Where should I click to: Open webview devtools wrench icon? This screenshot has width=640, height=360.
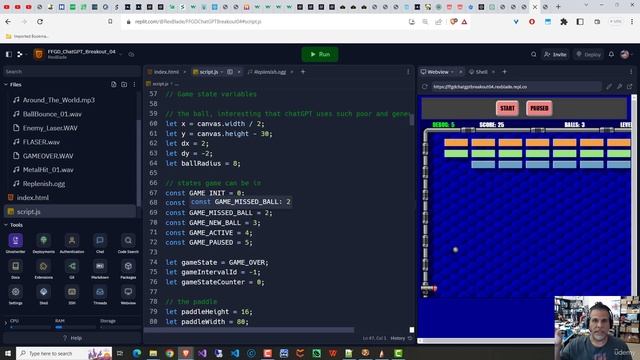tap(620, 87)
